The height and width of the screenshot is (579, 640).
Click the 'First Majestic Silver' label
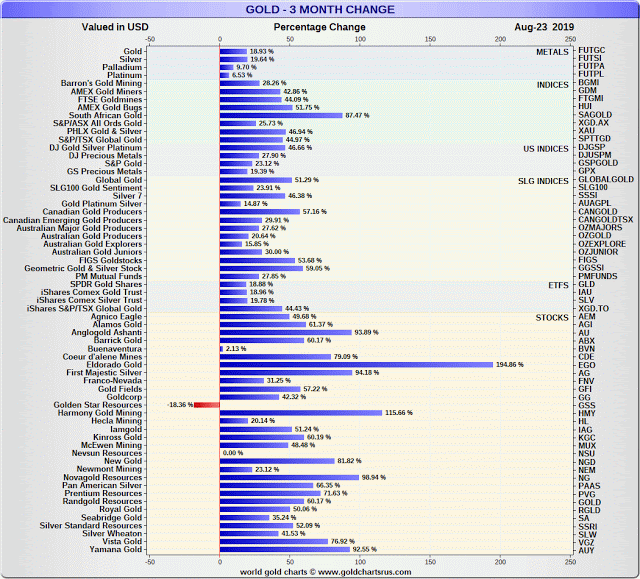click(104, 373)
